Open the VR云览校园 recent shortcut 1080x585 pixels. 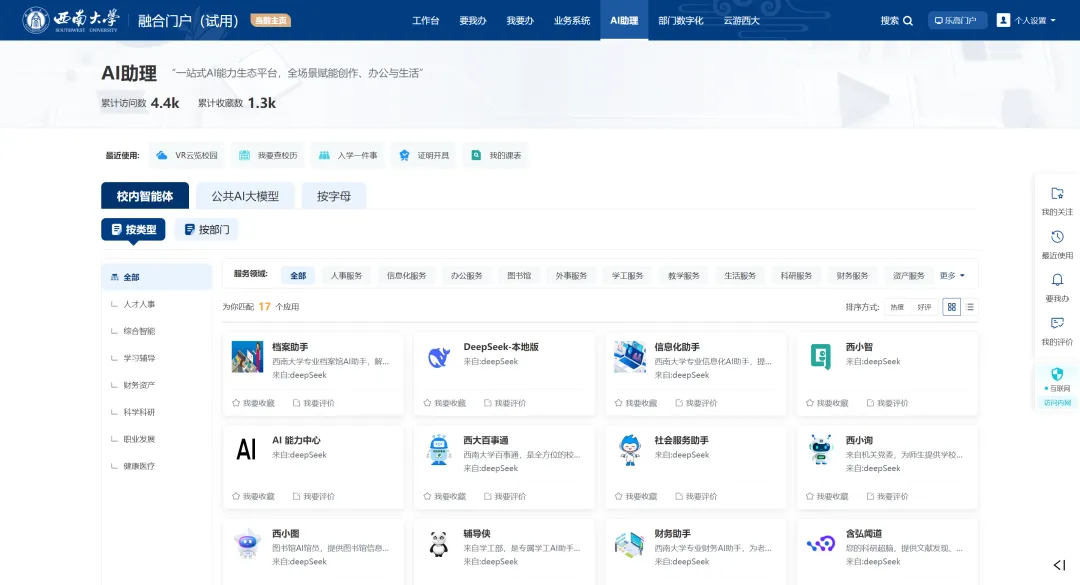(186, 155)
